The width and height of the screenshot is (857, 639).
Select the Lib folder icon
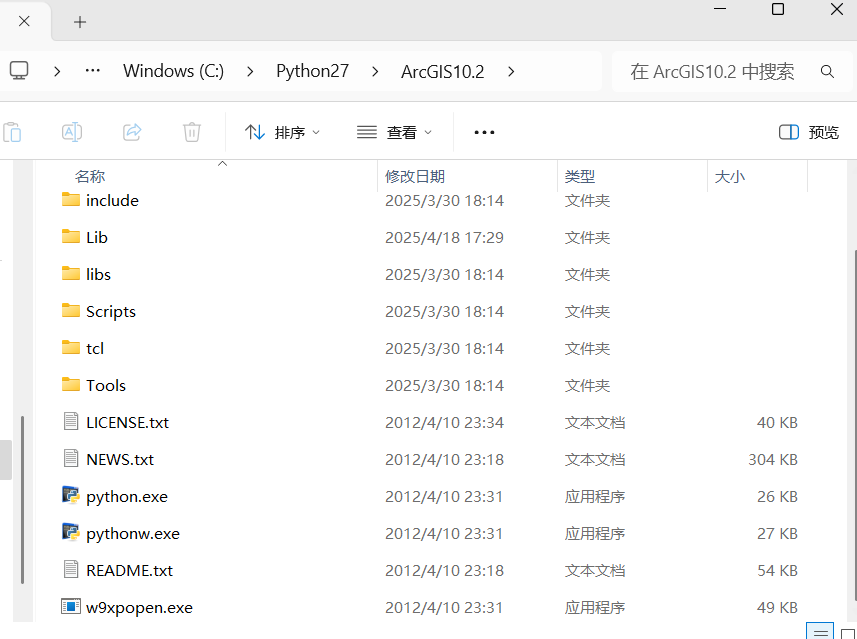(x=71, y=237)
